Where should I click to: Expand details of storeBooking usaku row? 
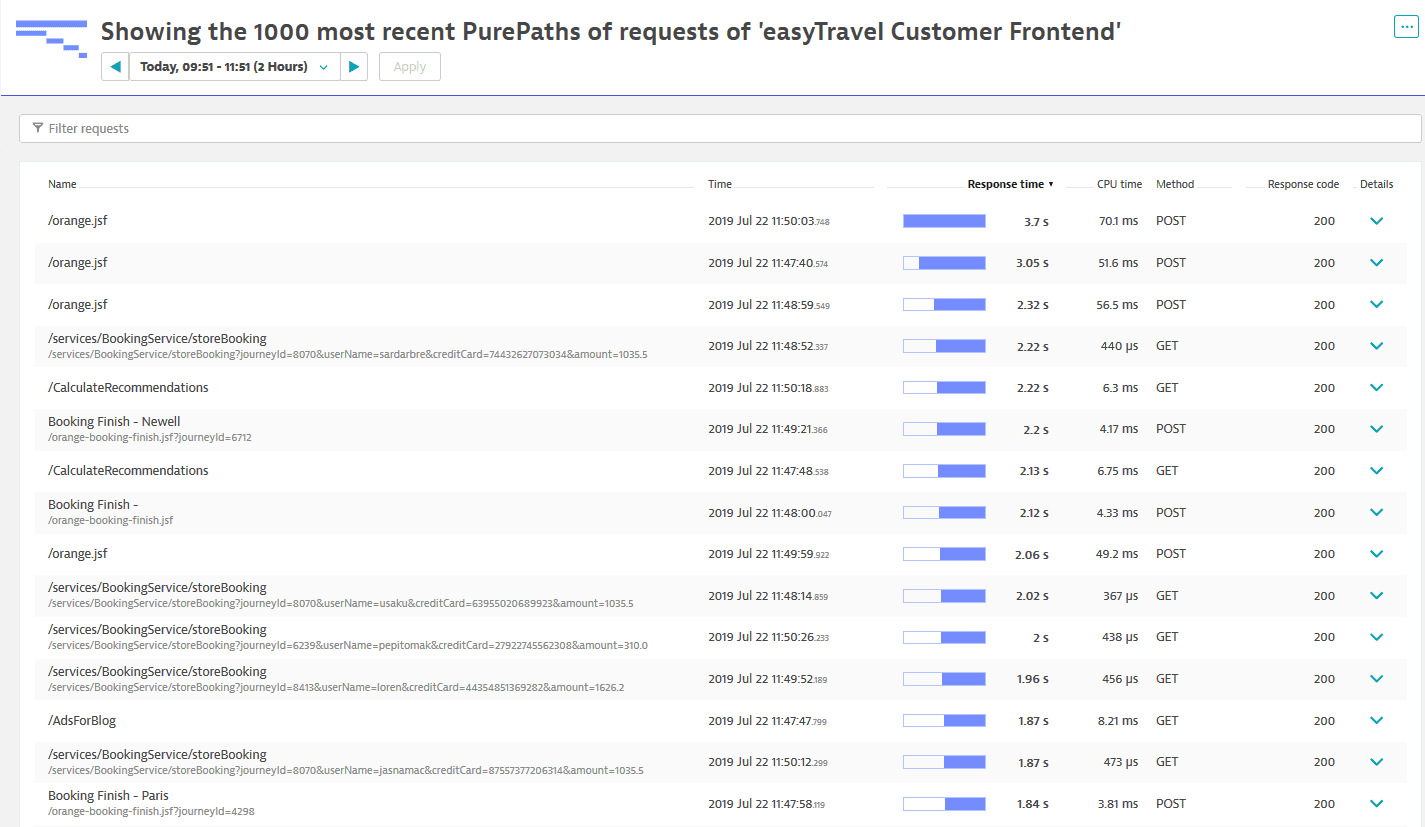1376,596
